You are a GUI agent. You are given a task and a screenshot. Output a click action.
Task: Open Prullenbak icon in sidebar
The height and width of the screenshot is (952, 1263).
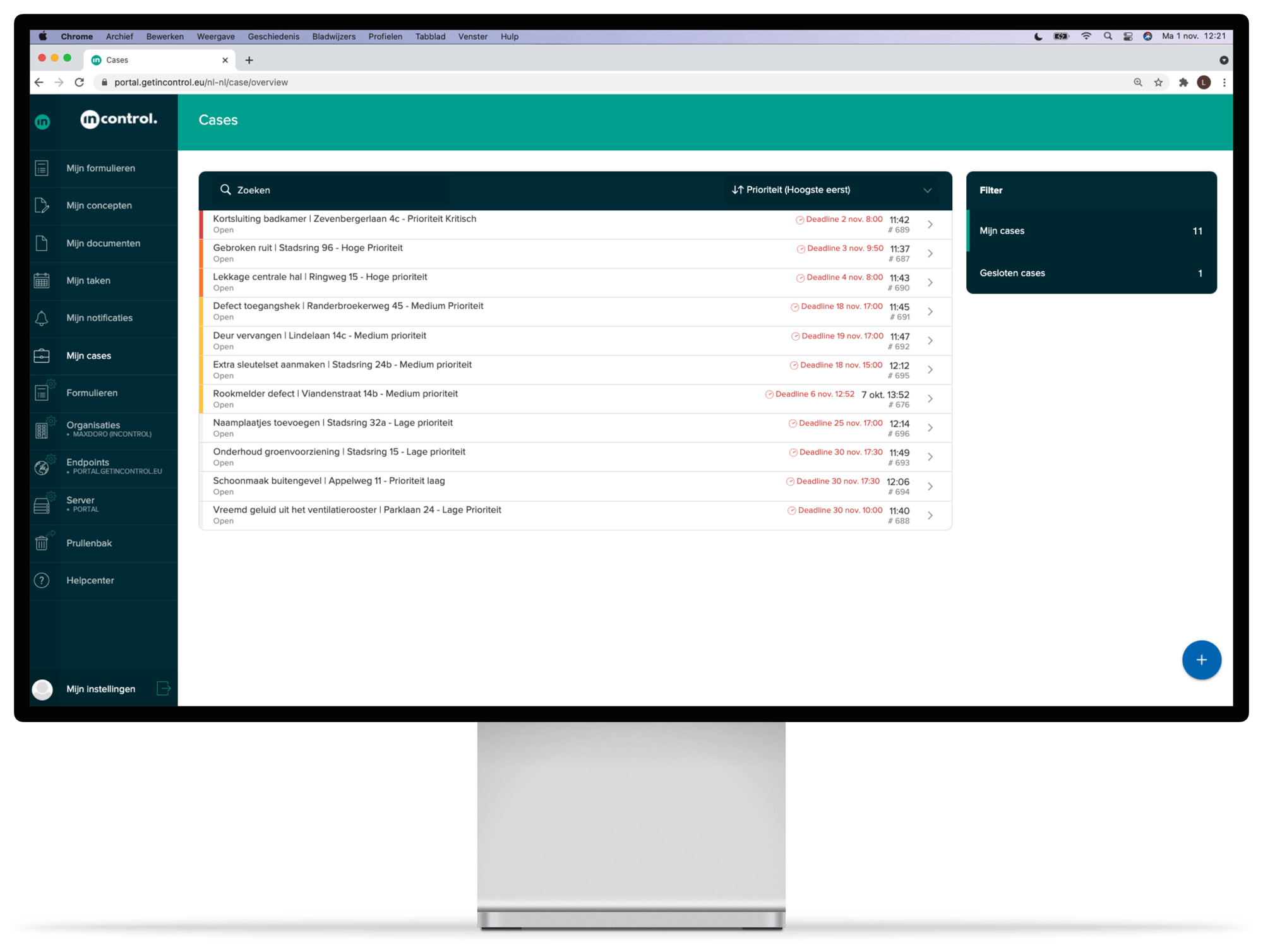[x=41, y=542]
